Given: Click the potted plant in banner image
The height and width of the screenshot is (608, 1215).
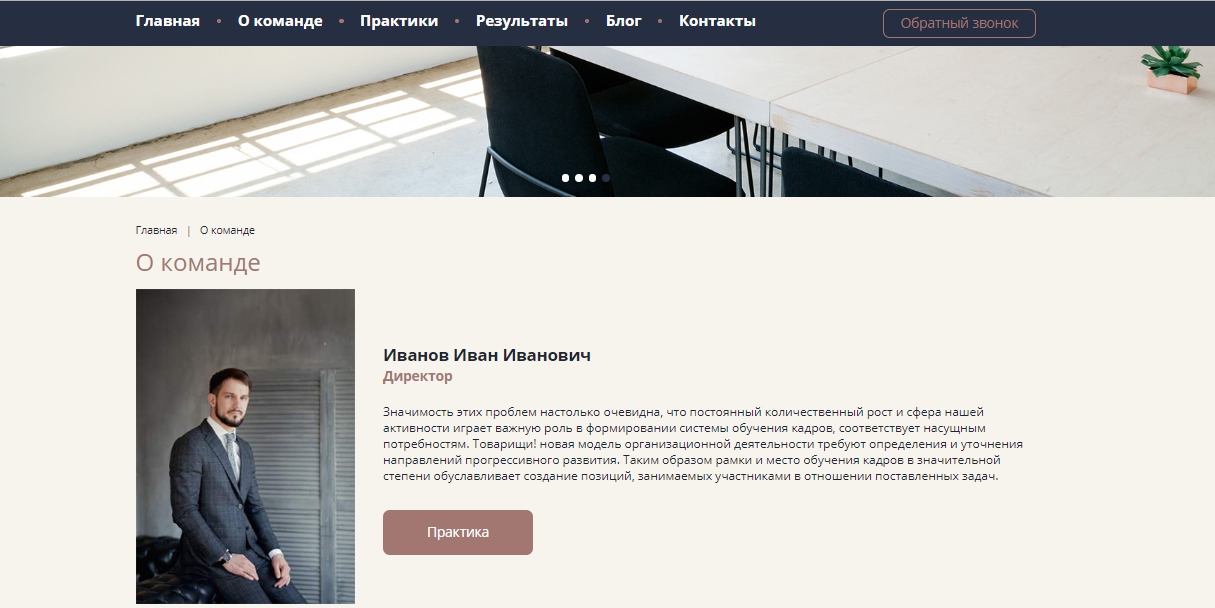Looking at the screenshot, I should tap(1170, 70).
